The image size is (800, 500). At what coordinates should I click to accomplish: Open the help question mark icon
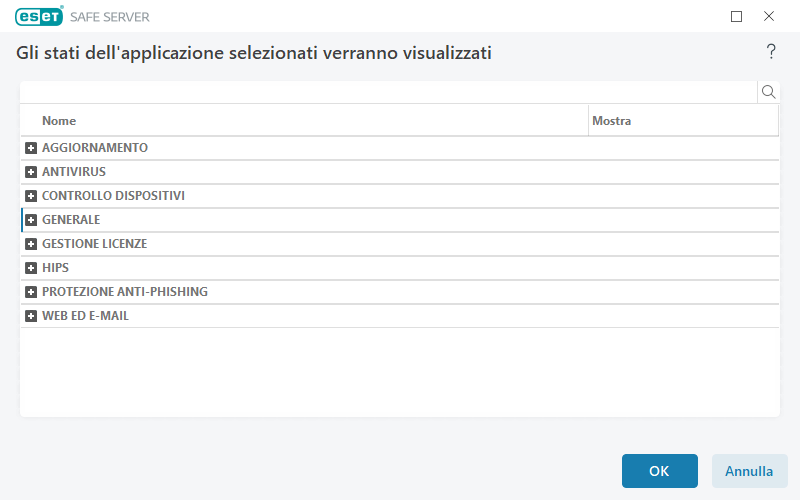(771, 52)
